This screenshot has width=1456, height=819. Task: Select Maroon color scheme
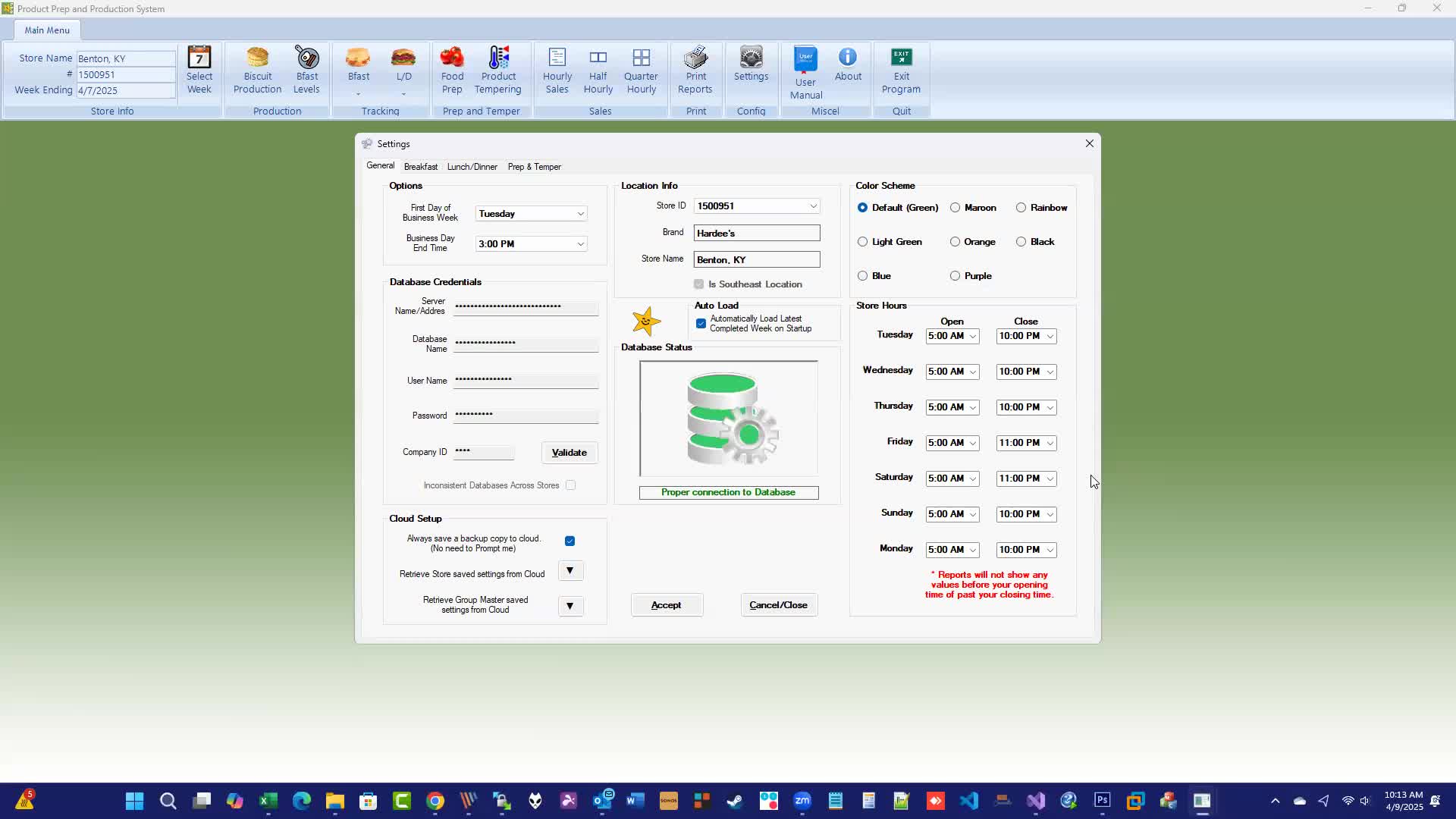click(955, 208)
